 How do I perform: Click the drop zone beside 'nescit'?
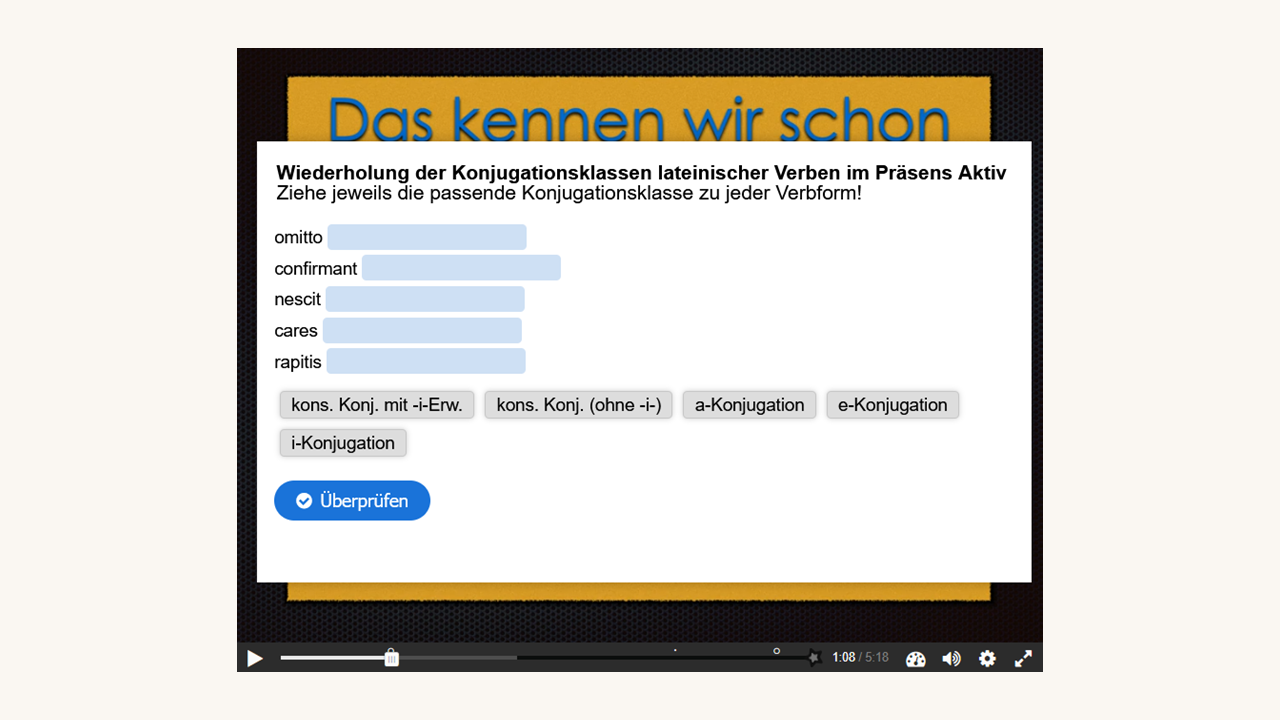pos(425,299)
